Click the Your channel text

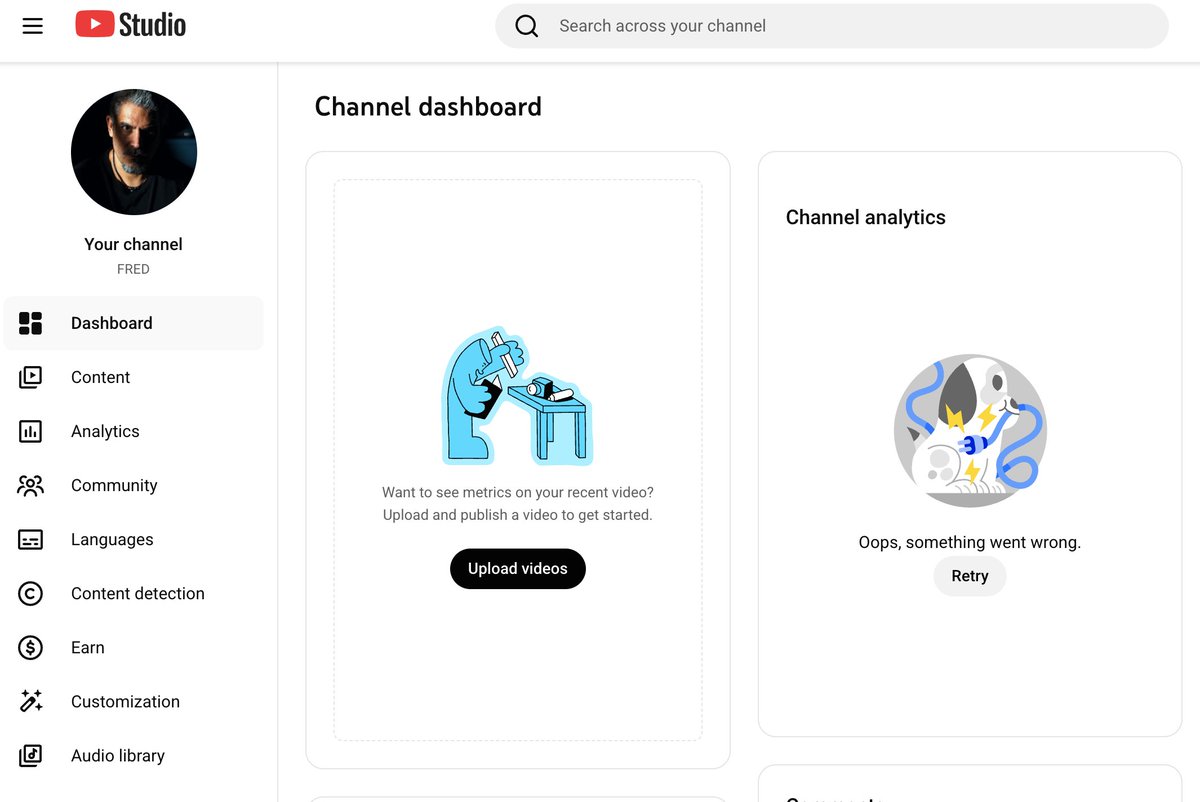point(133,244)
